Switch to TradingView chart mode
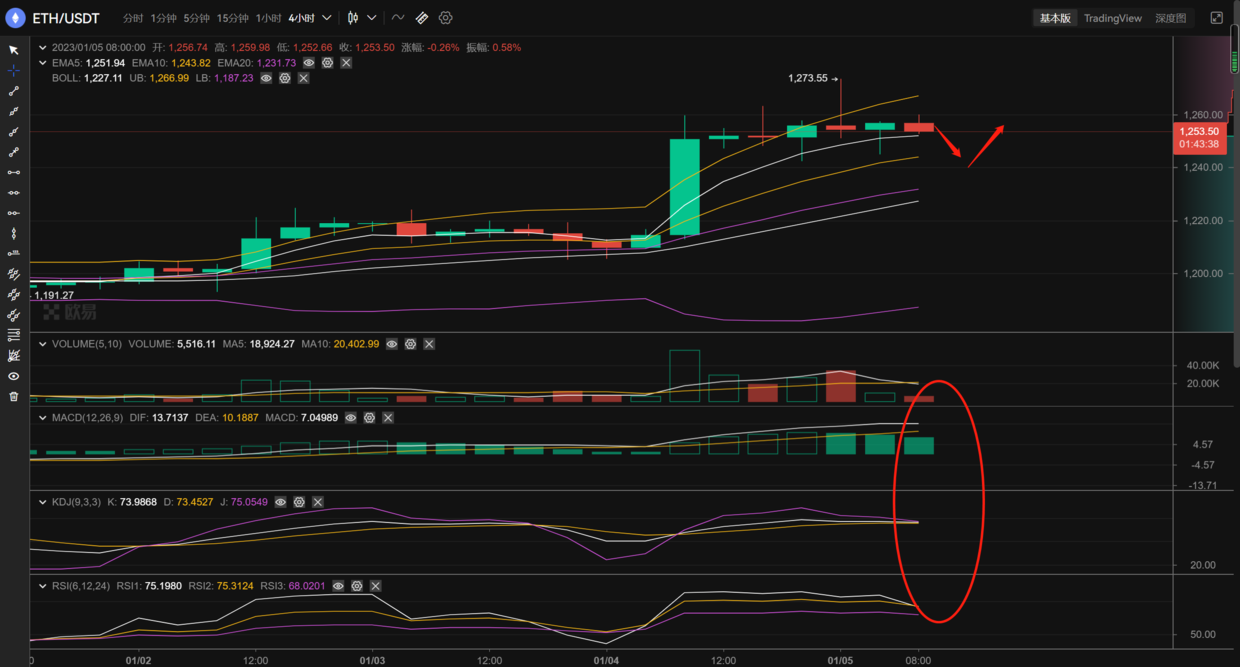The height and width of the screenshot is (667, 1240). [x=1113, y=18]
